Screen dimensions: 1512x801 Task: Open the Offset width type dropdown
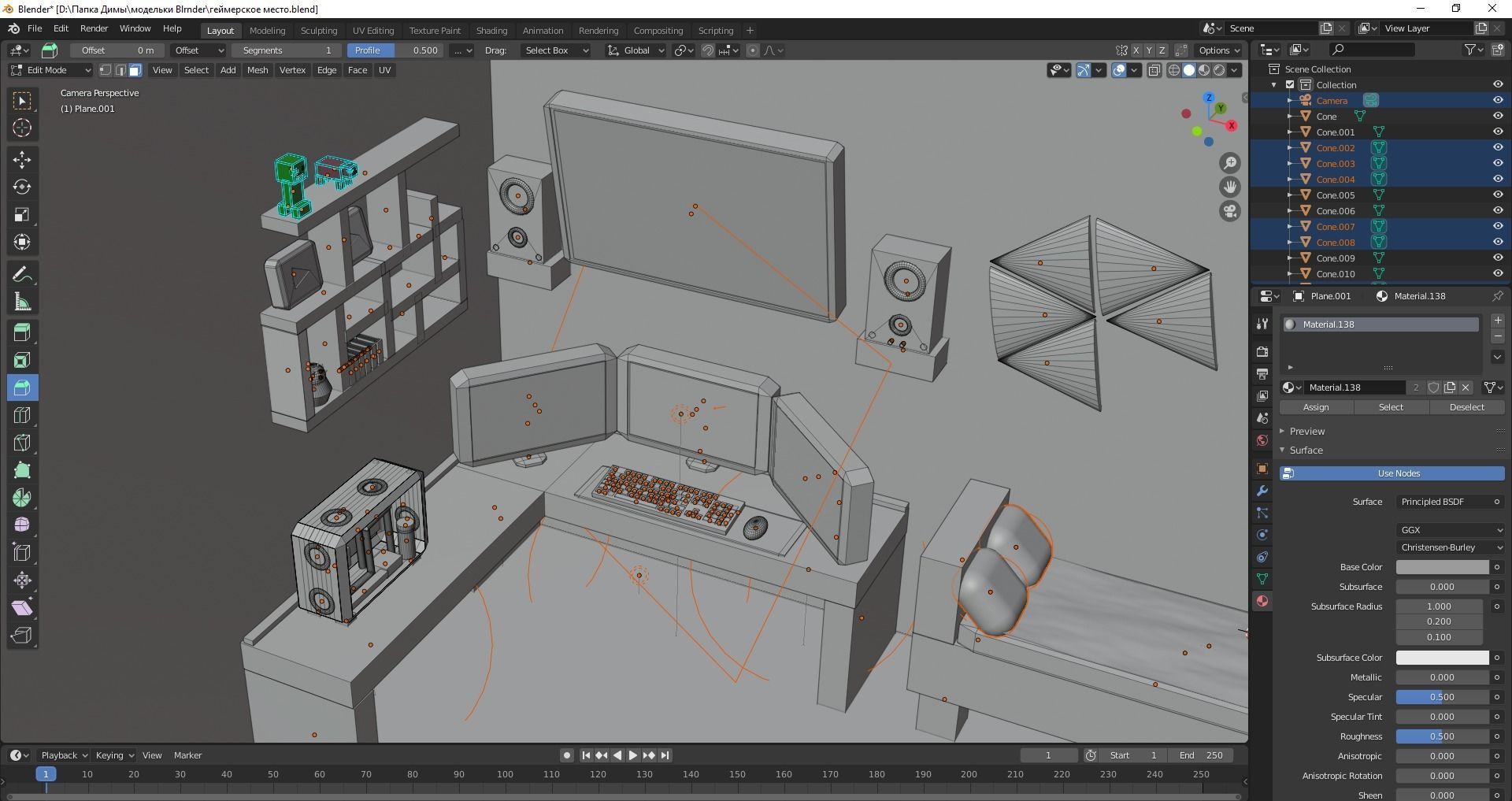click(x=198, y=50)
